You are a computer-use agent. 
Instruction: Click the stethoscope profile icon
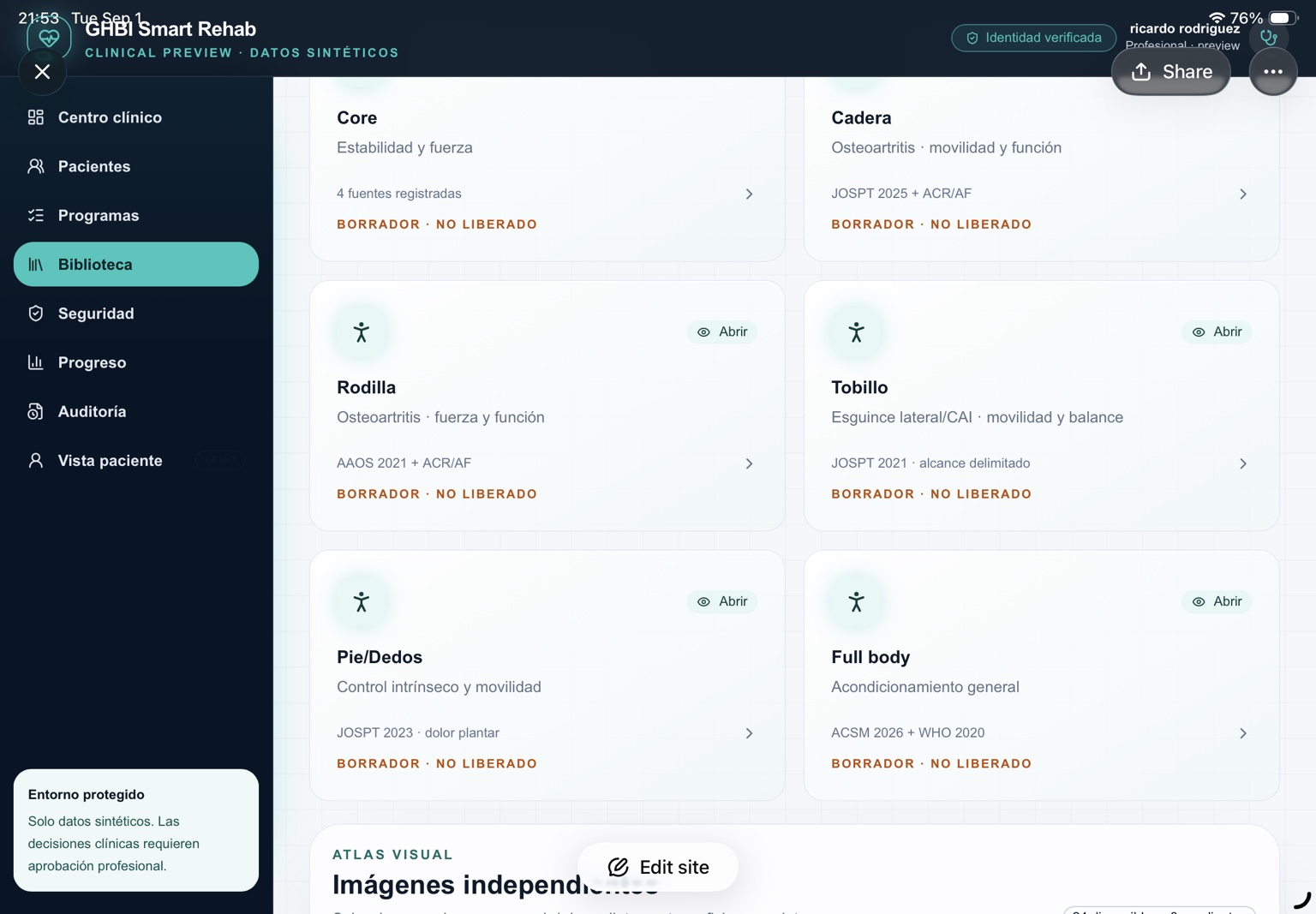(x=1269, y=38)
